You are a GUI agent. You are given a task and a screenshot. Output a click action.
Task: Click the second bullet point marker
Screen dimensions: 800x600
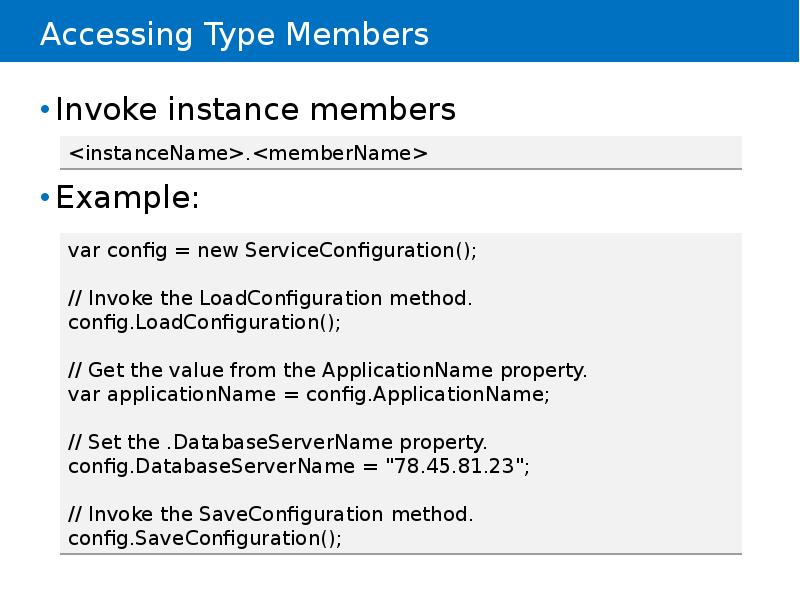tap(44, 196)
